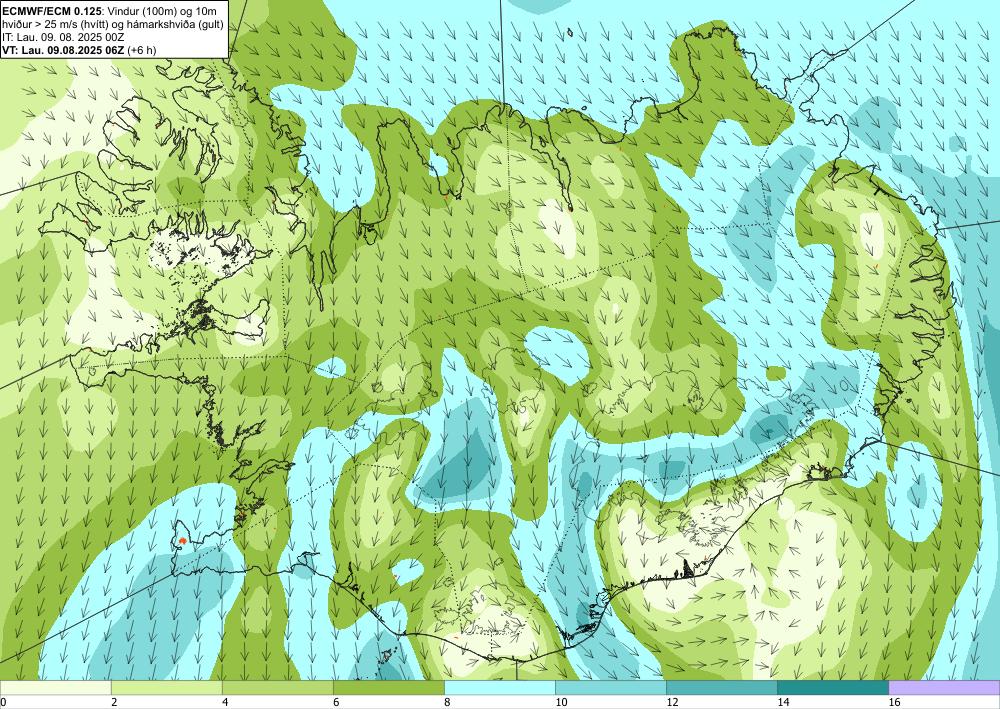Click the legend scale label "8"
The image size is (1000, 709).
coord(448,702)
